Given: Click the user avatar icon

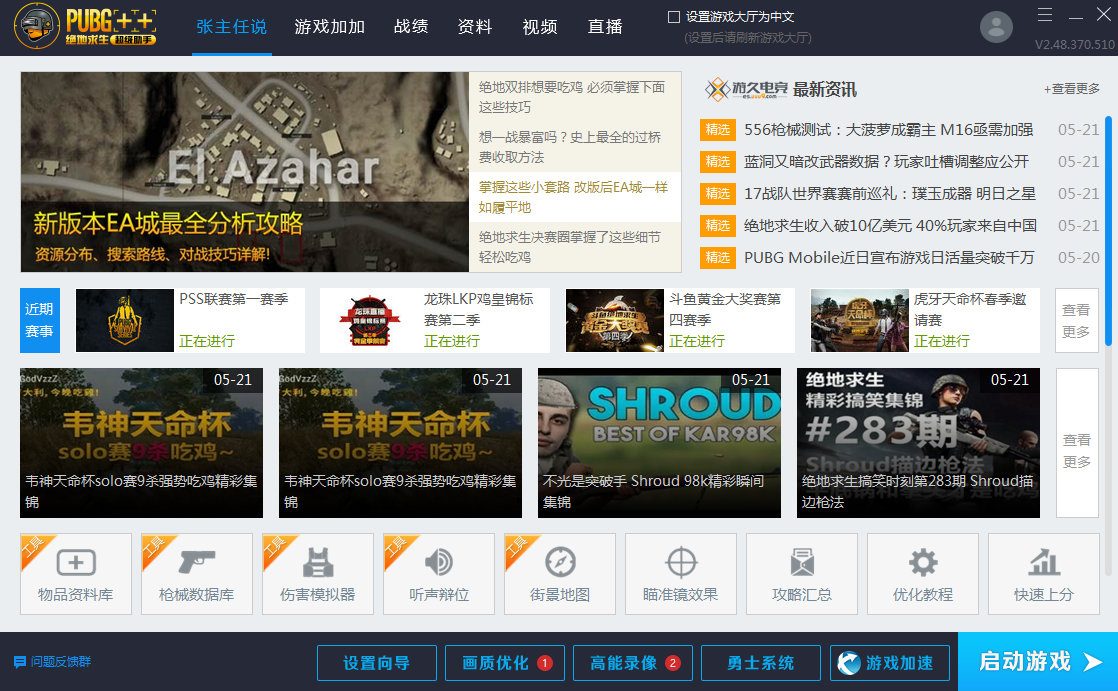Looking at the screenshot, I should tap(996, 27).
